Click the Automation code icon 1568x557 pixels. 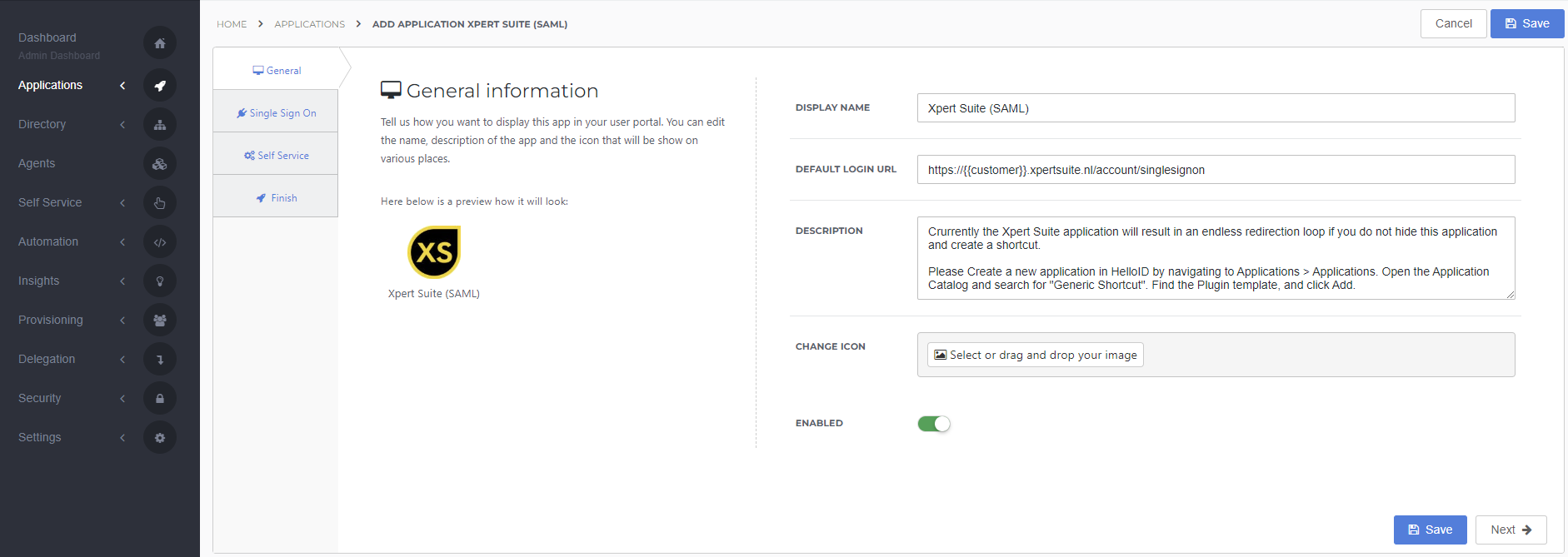point(159,241)
